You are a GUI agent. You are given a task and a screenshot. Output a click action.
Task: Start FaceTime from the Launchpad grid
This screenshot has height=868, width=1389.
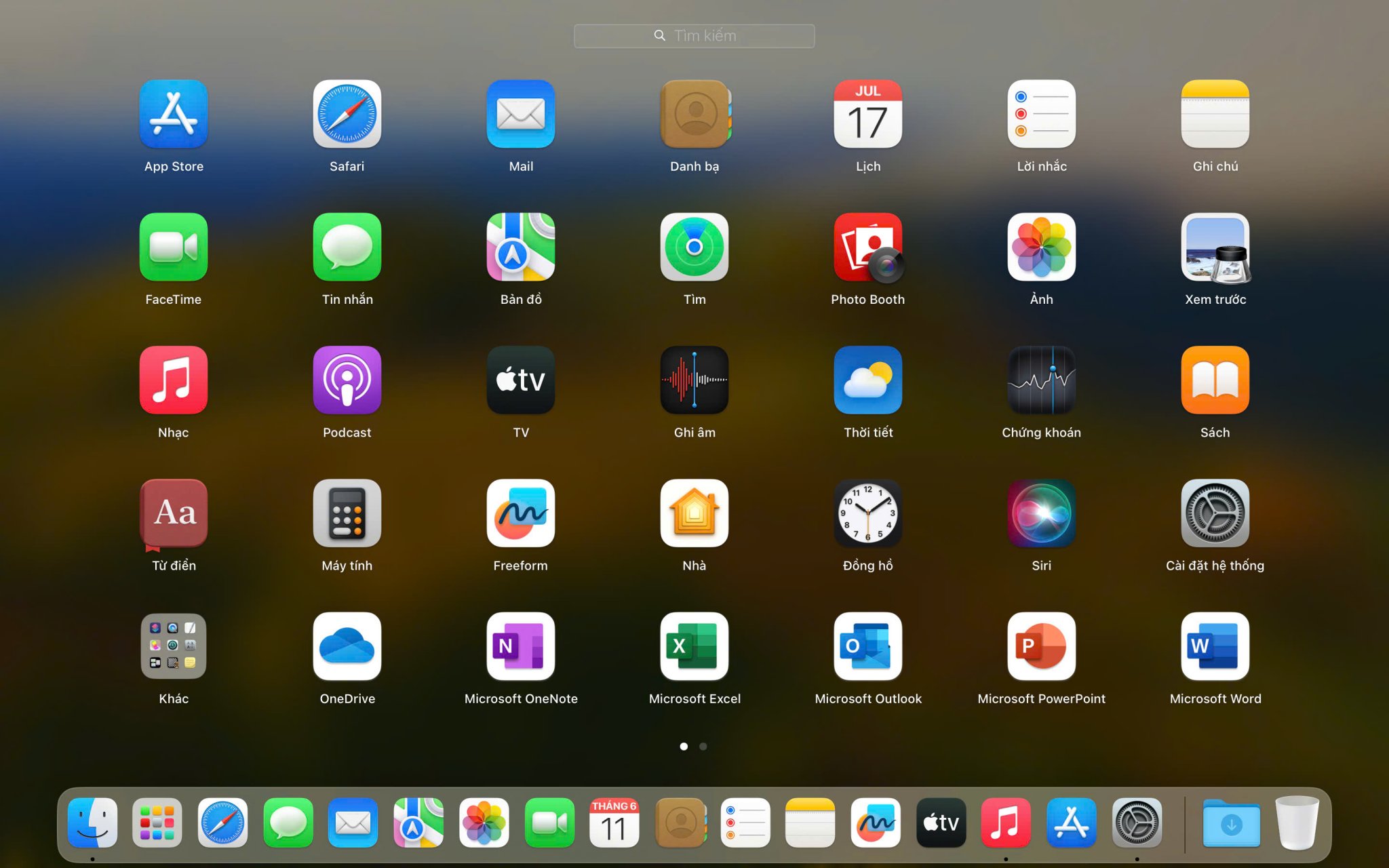tap(174, 247)
